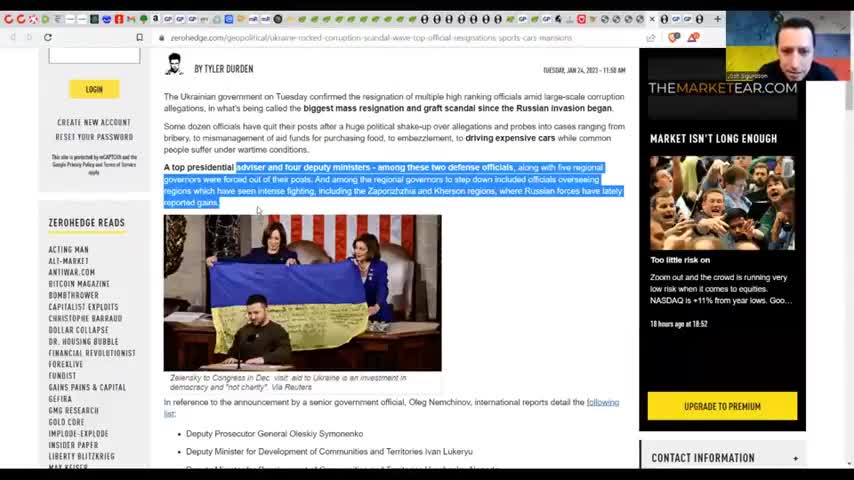Screen dimensions: 854x480
Task: Open Christophe Barraud link
Action: tap(86, 319)
